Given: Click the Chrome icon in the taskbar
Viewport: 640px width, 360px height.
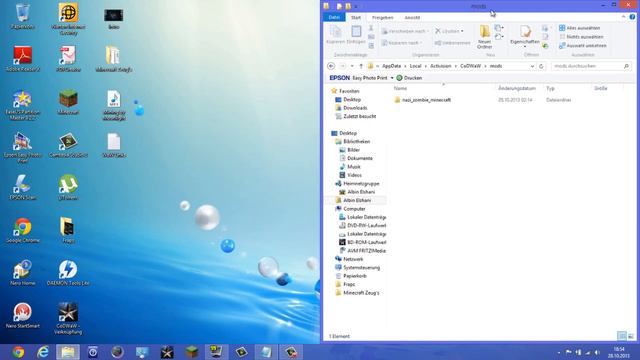Looking at the screenshot, I should [x=18, y=352].
